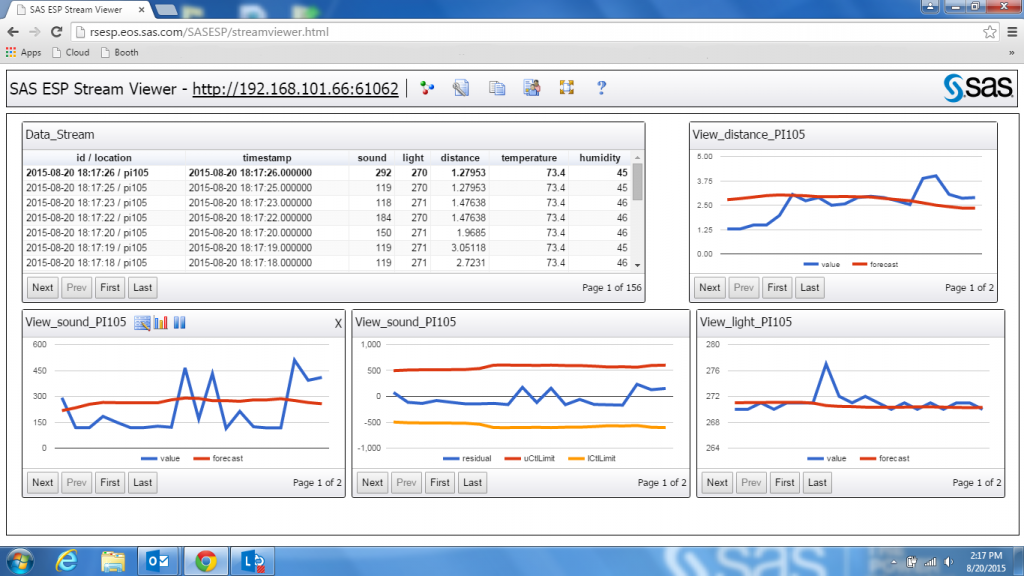Viewport: 1024px width, 576px height.
Task: Open table settings icon in View_sound_PI105 panel
Action: (142, 322)
